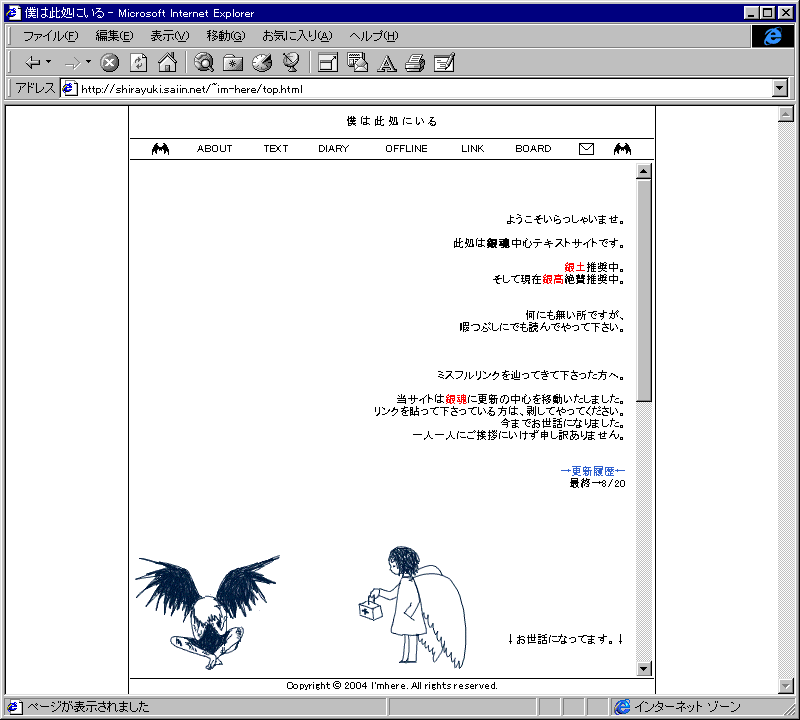Click the left bat icon in the page navigation
Image resolution: width=800 pixels, height=720 pixels.
pyautogui.click(x=160, y=149)
